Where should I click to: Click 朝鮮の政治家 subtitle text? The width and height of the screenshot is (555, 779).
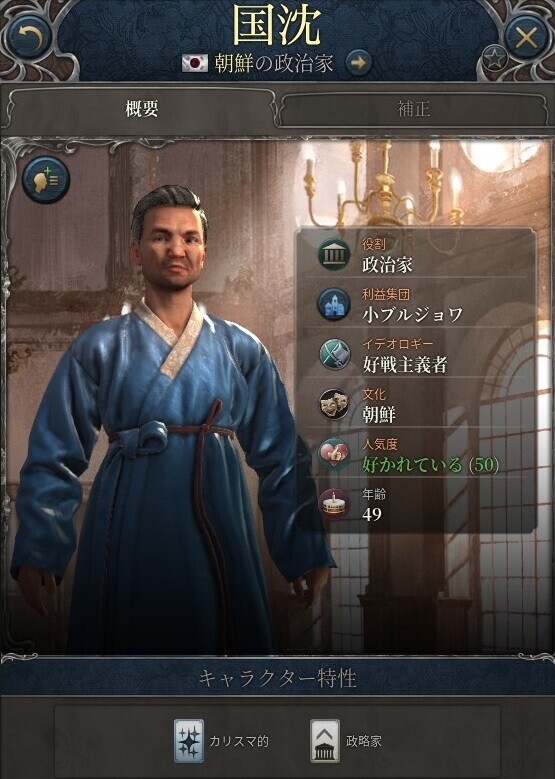pyautogui.click(x=274, y=63)
